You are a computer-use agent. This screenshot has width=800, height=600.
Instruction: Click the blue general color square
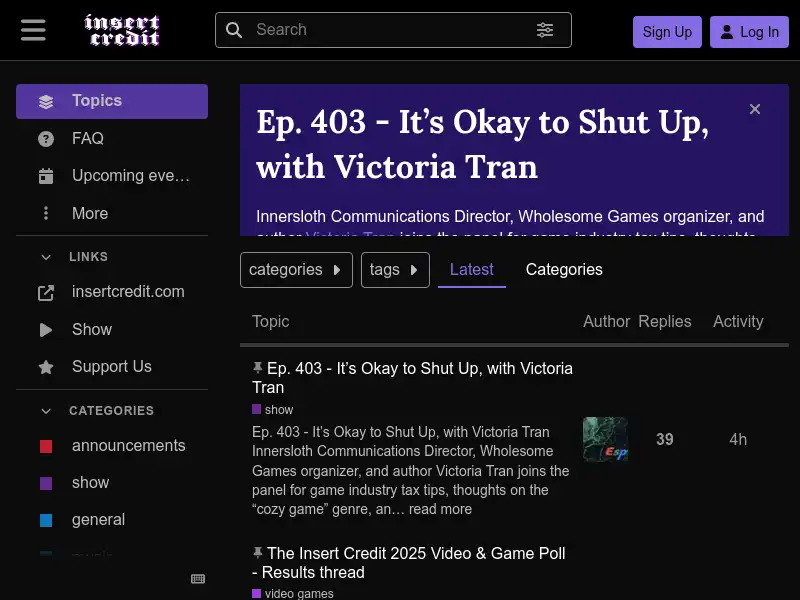tap(46, 520)
